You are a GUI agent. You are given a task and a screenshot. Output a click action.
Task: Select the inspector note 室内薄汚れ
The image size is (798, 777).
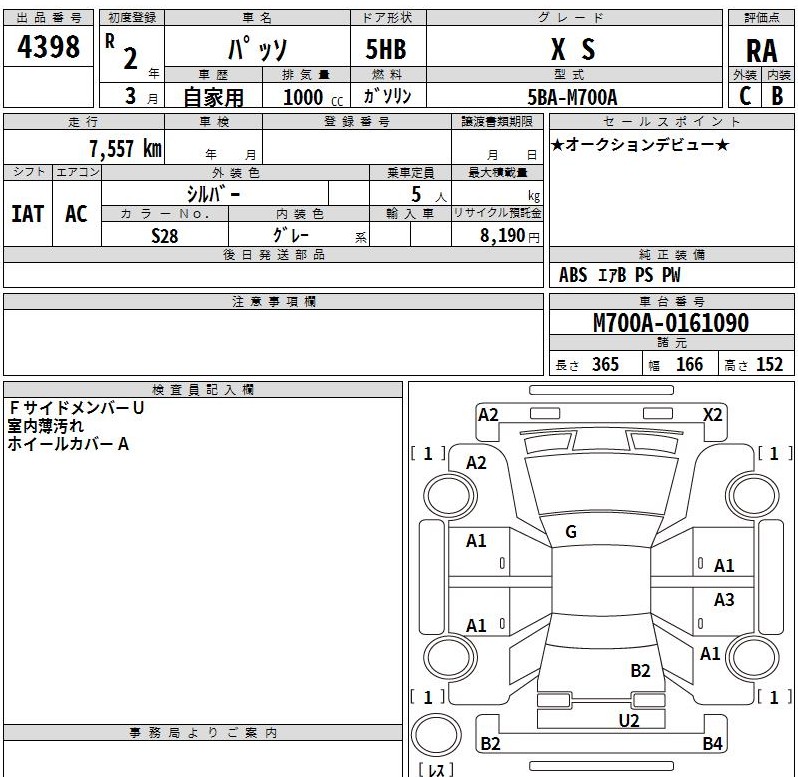(45, 425)
